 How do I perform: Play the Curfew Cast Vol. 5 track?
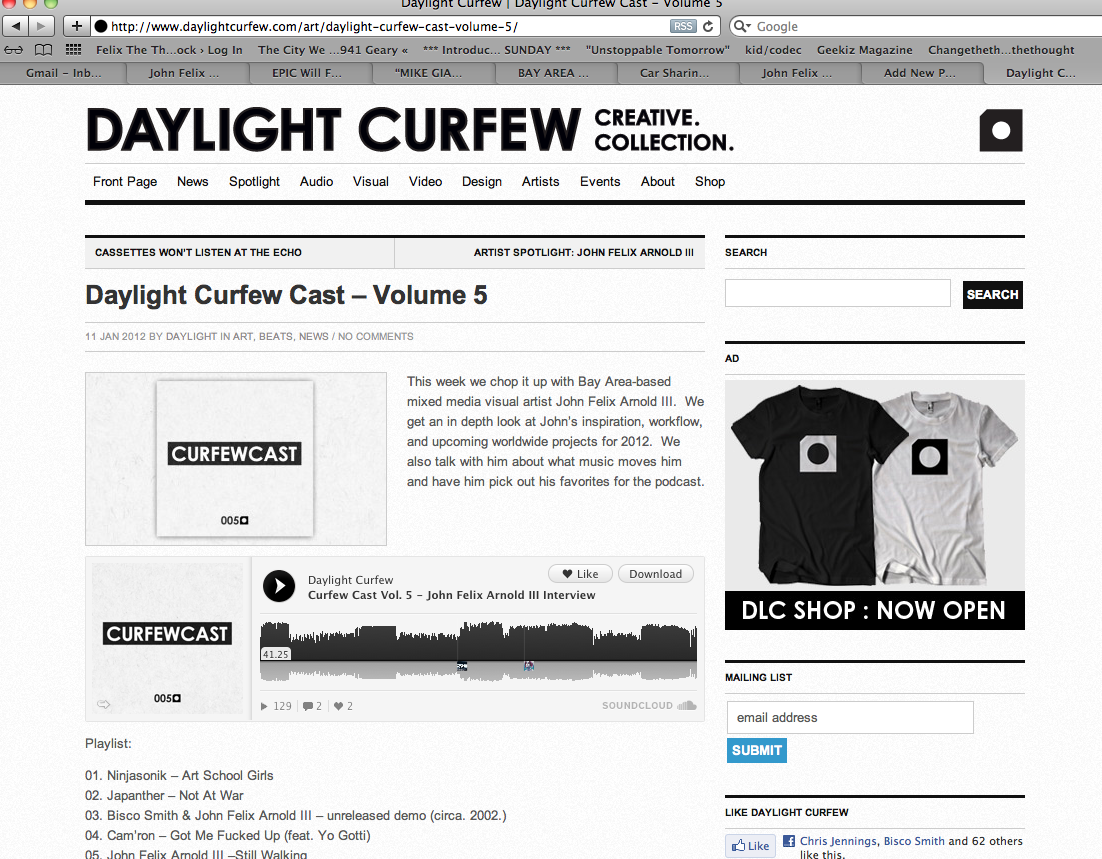tap(279, 586)
